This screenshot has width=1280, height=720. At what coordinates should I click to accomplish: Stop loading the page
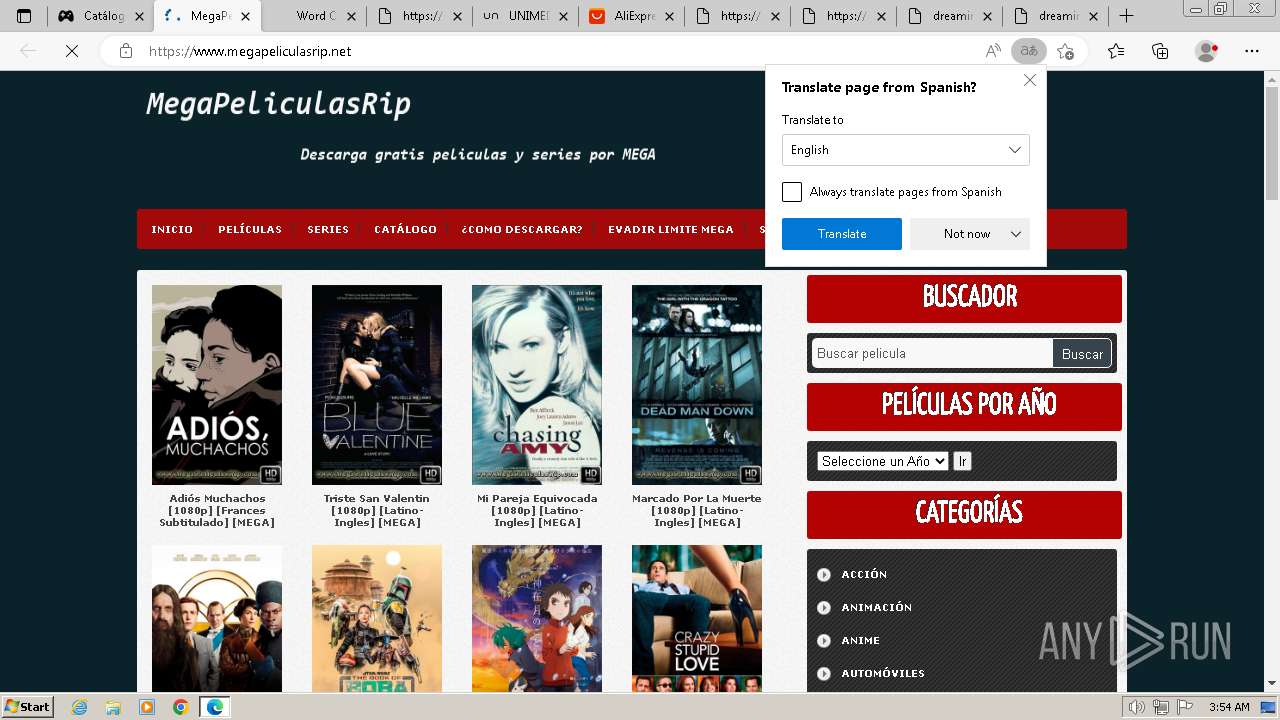[x=72, y=51]
